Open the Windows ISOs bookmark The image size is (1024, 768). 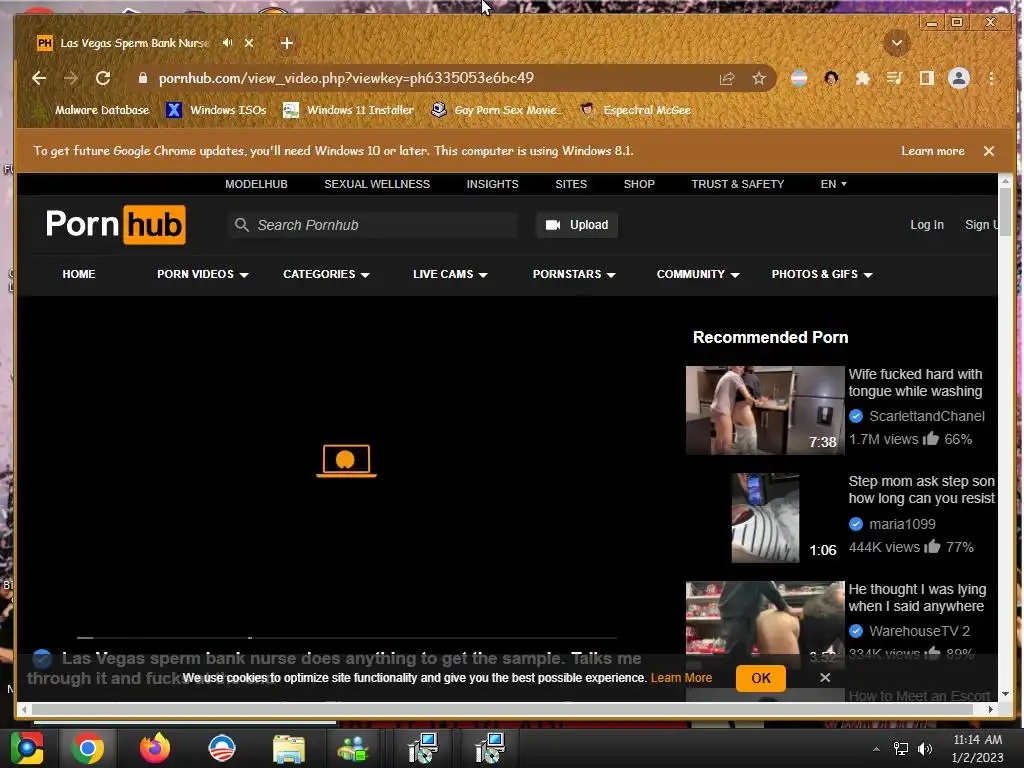click(x=216, y=110)
